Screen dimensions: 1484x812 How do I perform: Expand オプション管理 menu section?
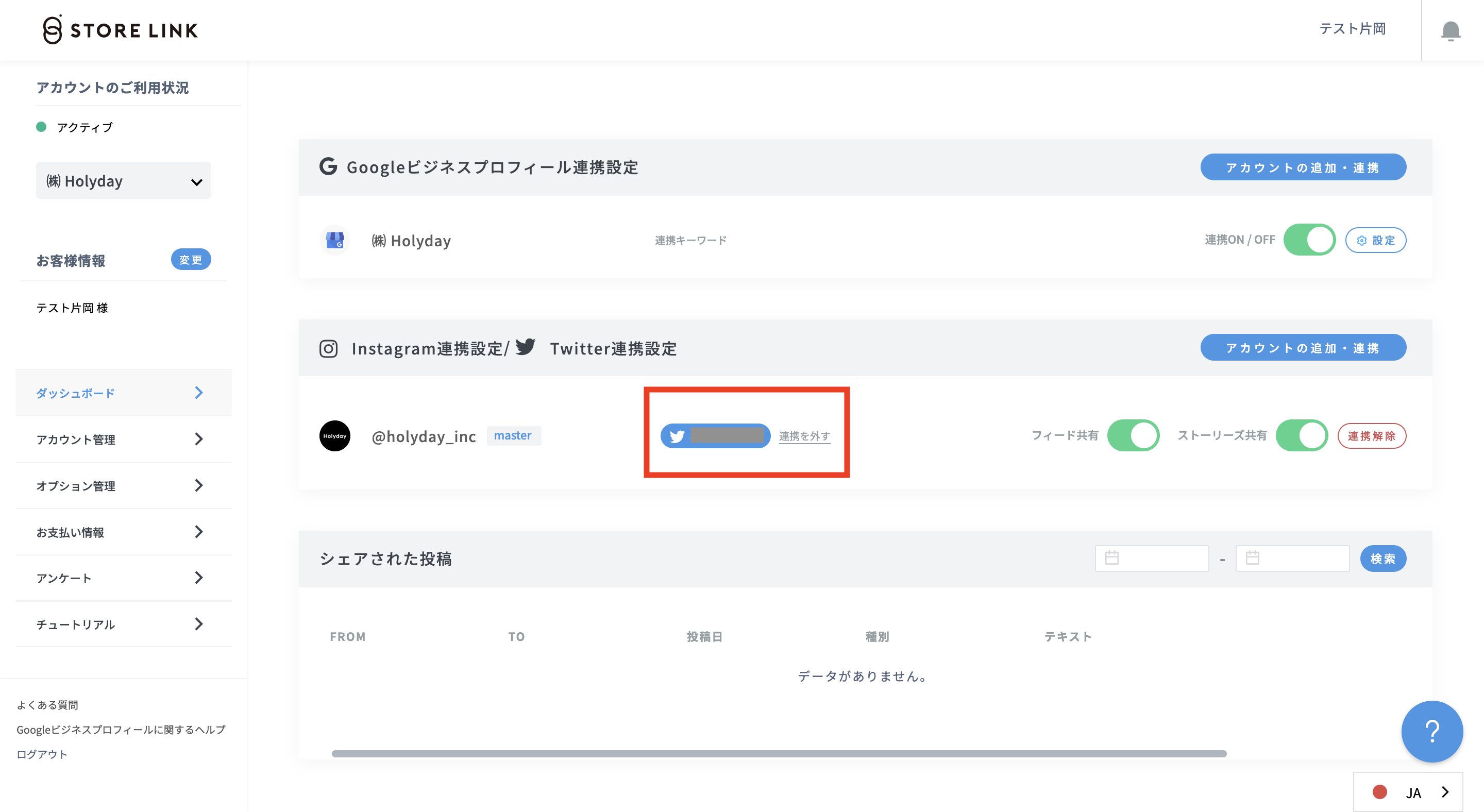pos(123,485)
